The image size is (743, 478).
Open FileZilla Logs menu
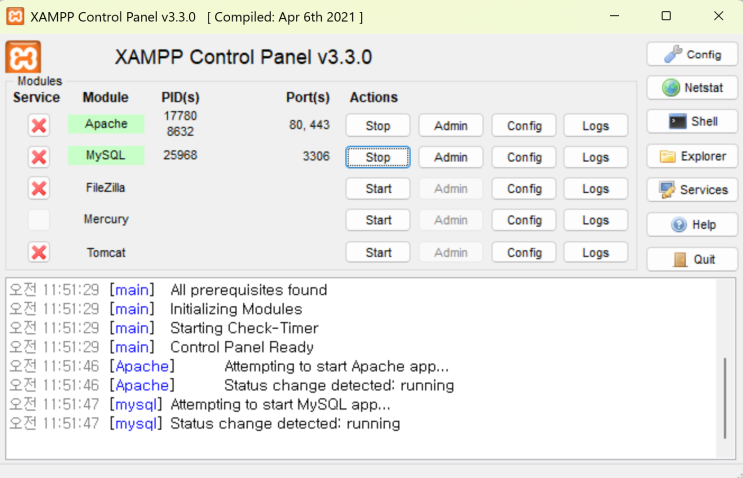pyautogui.click(x=596, y=189)
